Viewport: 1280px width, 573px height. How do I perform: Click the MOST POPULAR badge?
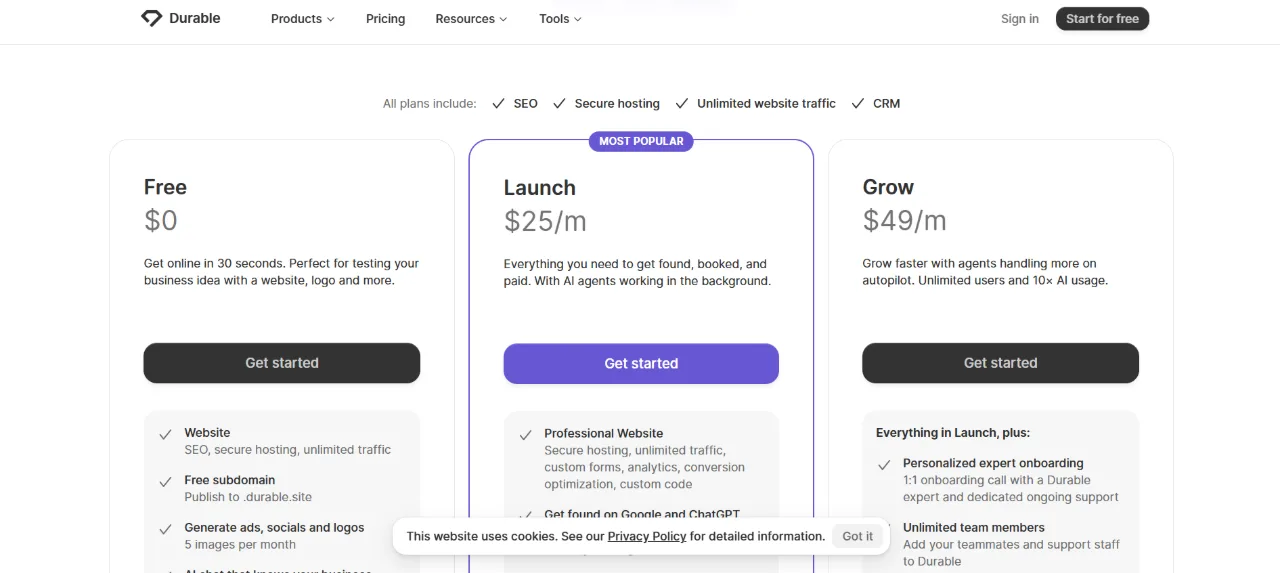click(x=641, y=141)
